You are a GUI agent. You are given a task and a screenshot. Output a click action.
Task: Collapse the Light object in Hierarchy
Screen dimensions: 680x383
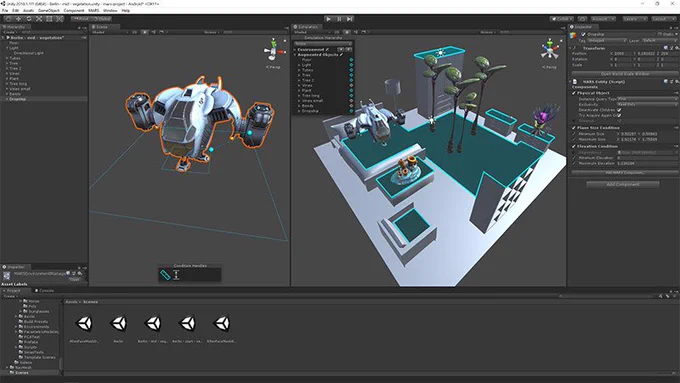pos(7,48)
